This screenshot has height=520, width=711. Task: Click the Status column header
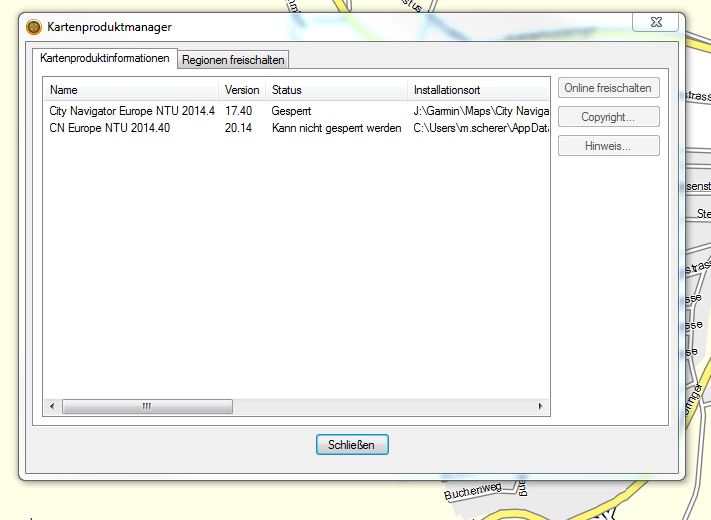336,90
